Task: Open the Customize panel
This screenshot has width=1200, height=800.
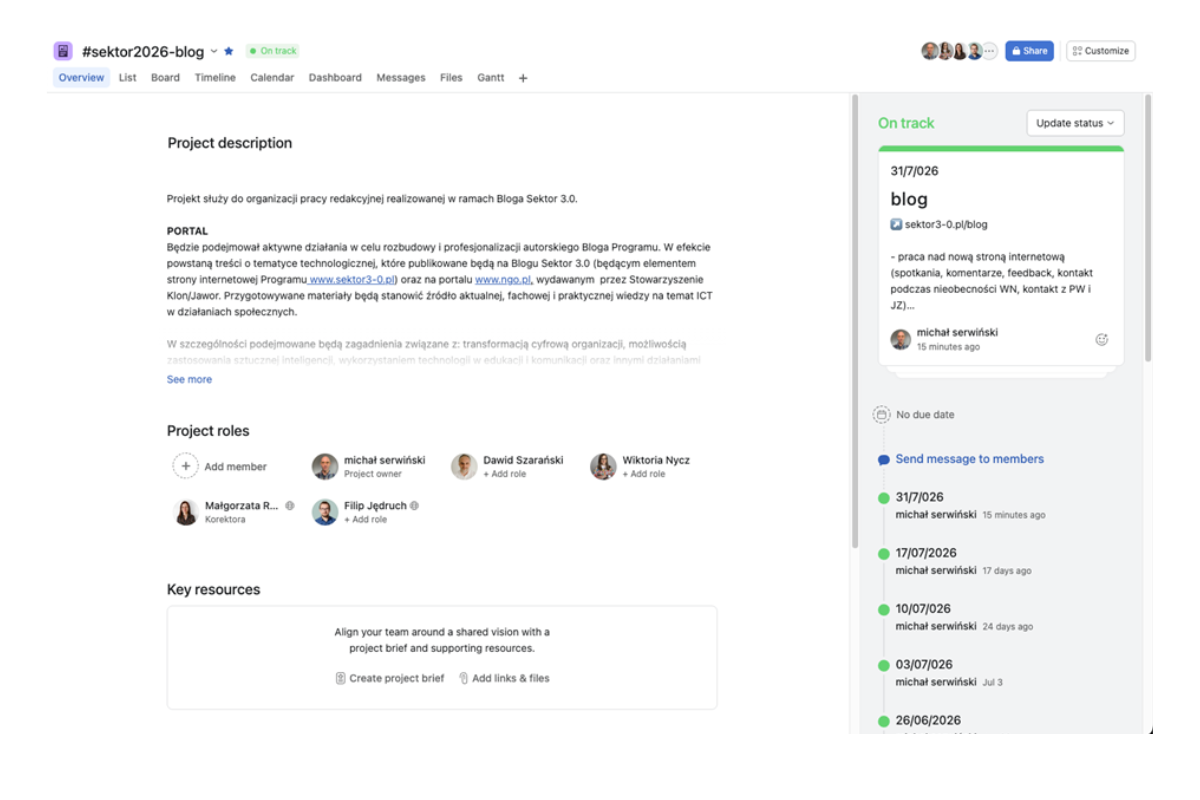Action: pos(1101,51)
